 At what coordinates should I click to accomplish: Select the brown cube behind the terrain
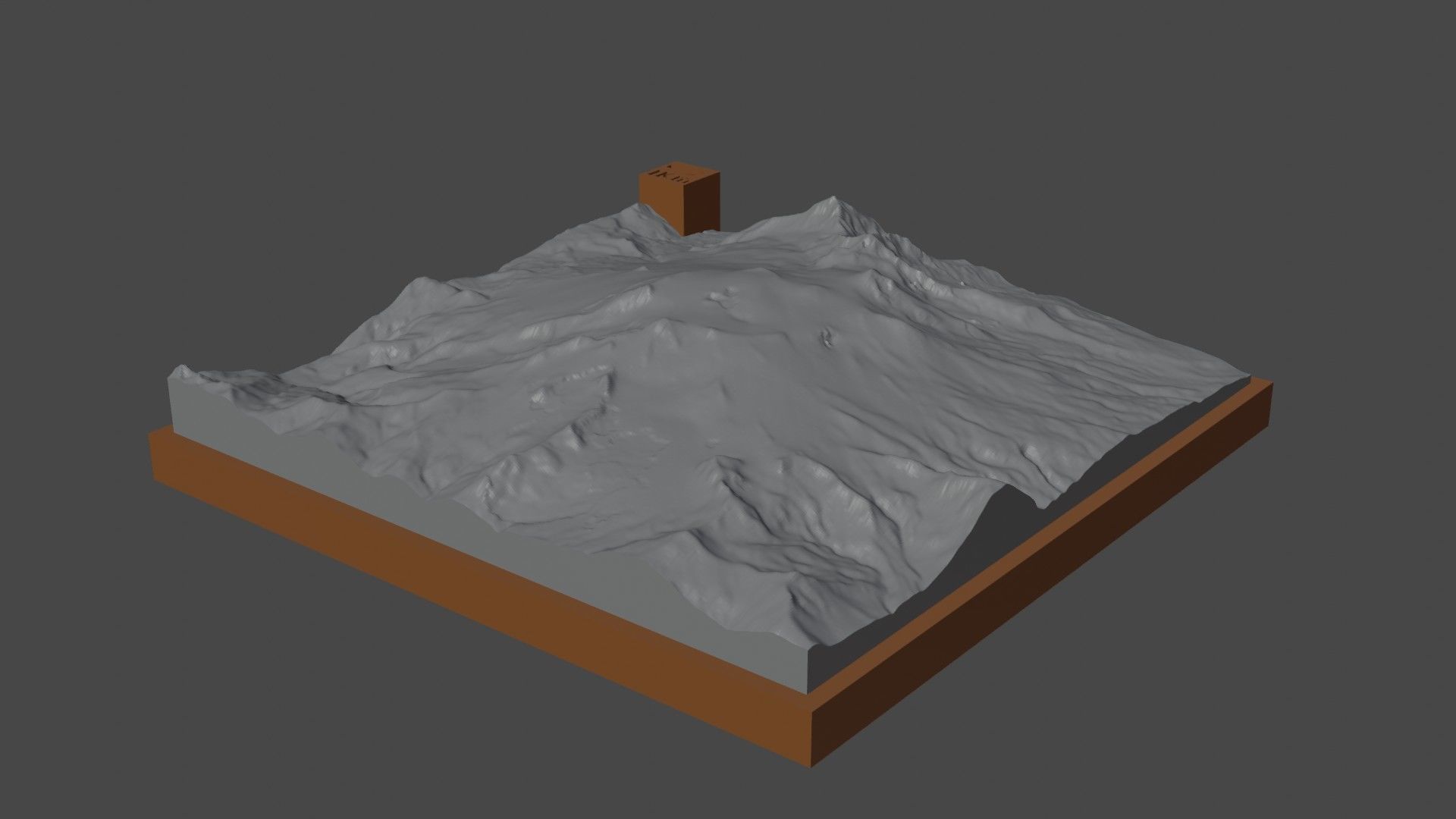pyautogui.click(x=680, y=199)
